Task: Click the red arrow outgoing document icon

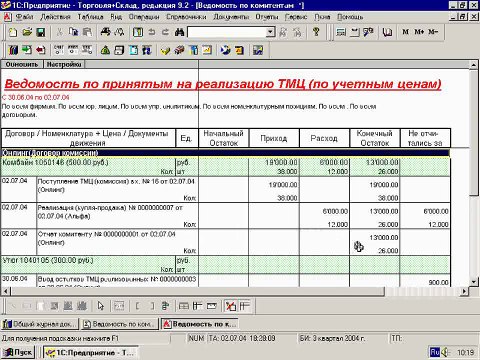Action: click(40, 50)
